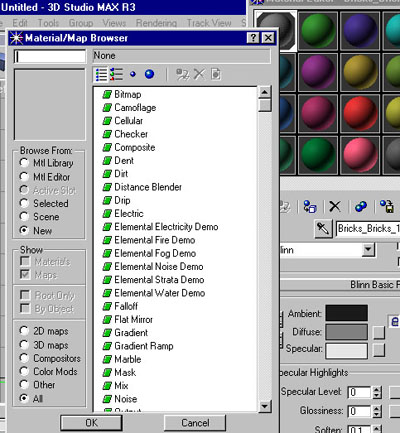Viewport: 400px width, 433px height.
Task: Select the pink material sample sphere
Action: coord(360,155)
